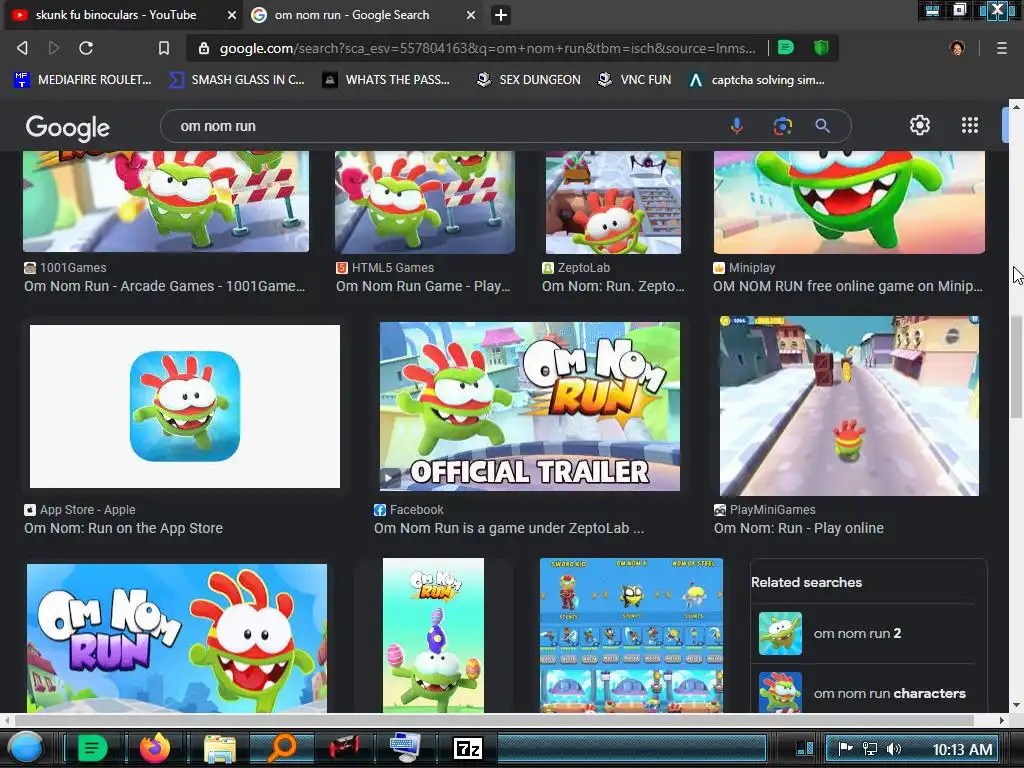Open the Official Trailer Facebook video thumbnail
1024x768 pixels.
pyautogui.click(x=530, y=406)
